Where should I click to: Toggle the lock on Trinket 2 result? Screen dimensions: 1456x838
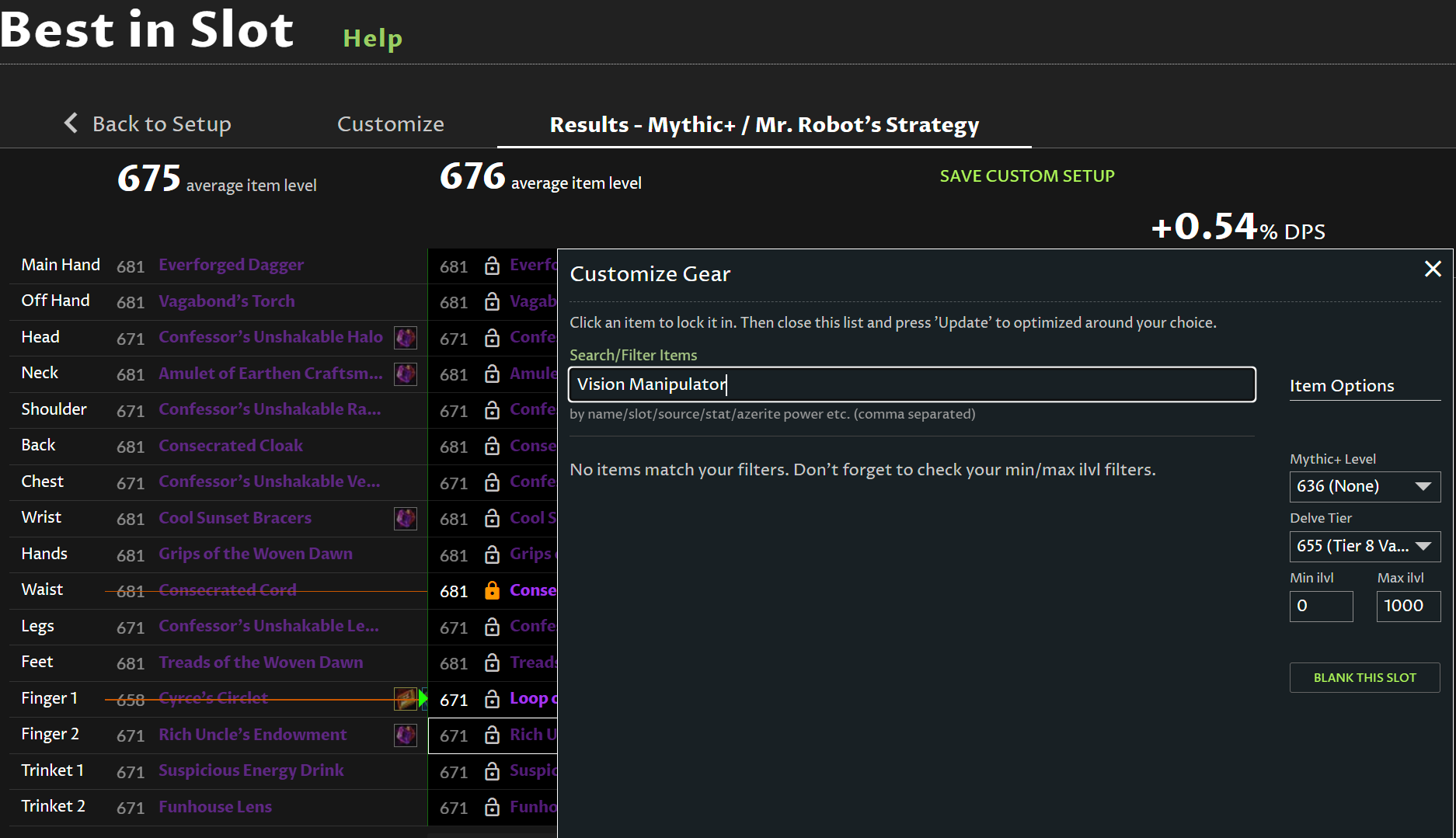click(492, 808)
